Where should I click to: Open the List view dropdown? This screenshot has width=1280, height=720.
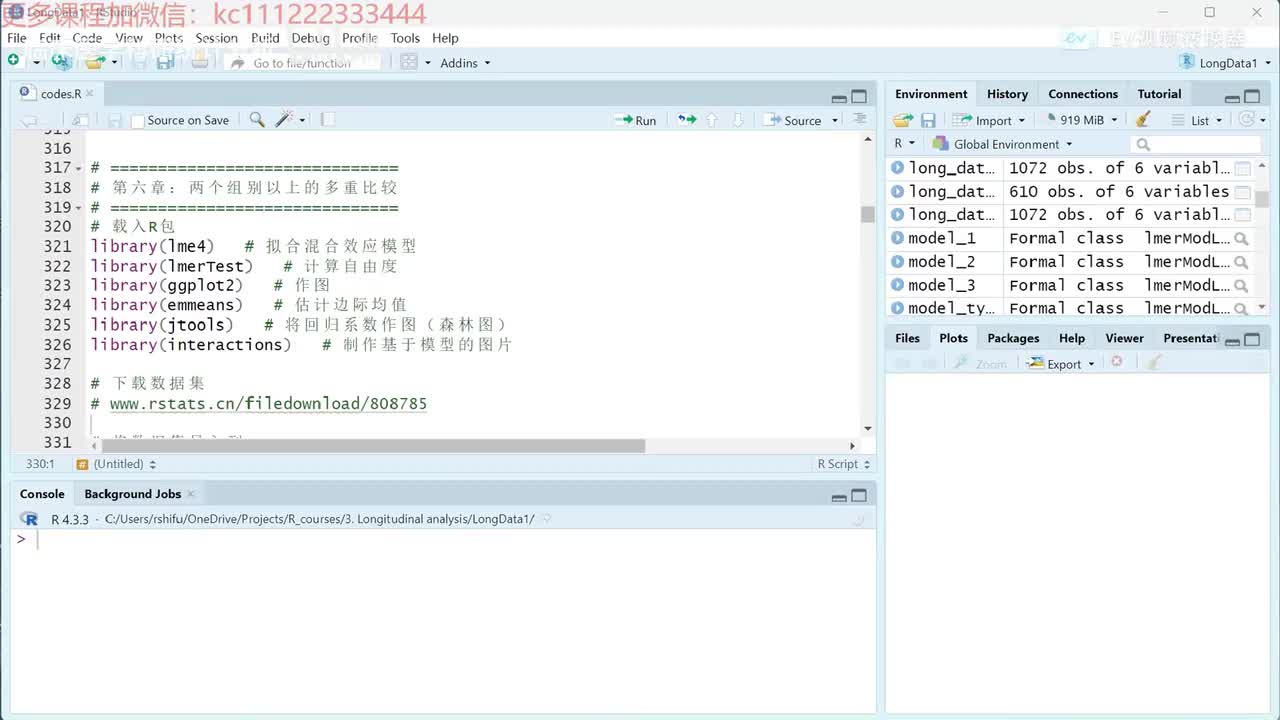tap(1198, 120)
